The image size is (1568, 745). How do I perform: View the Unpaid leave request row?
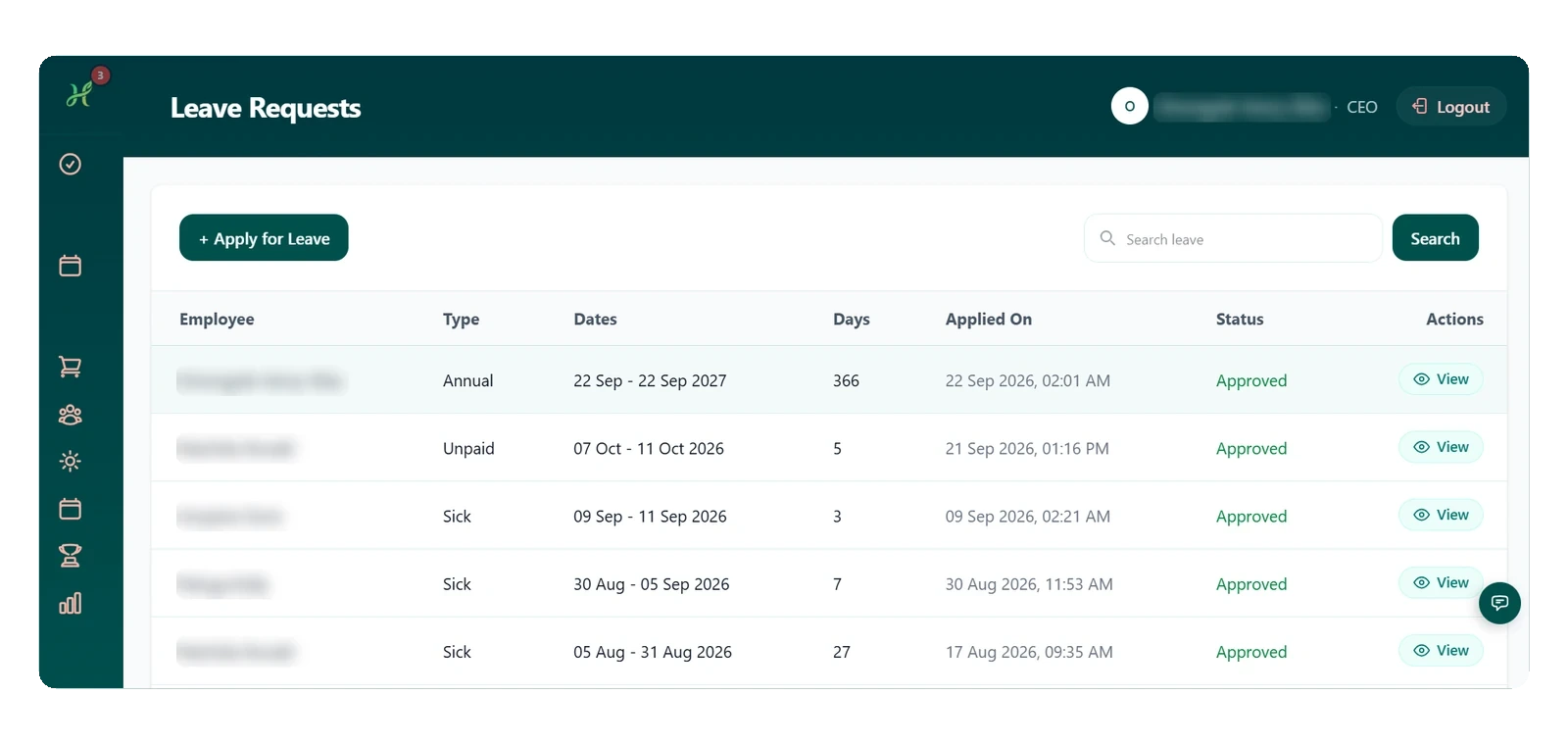click(1441, 447)
